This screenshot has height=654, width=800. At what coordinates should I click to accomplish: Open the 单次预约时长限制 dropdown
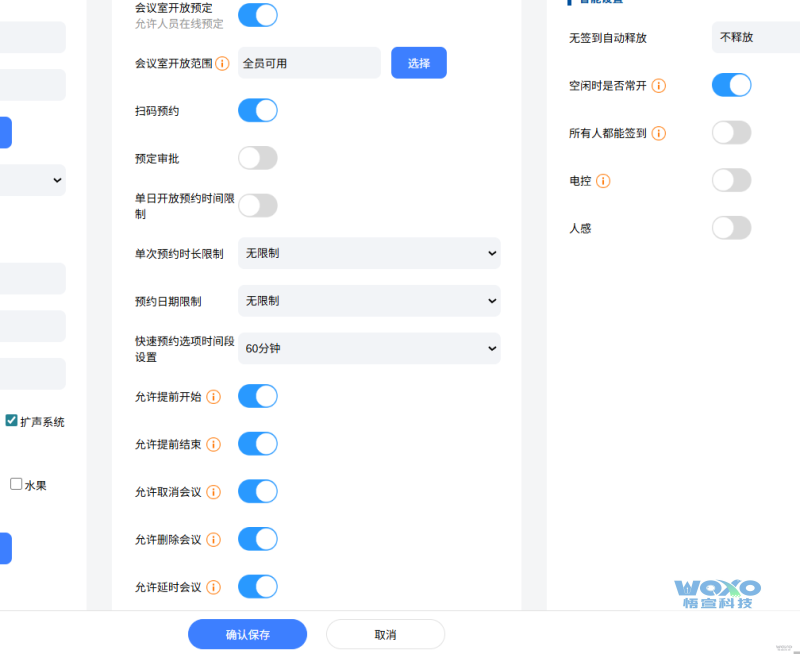[369, 253]
